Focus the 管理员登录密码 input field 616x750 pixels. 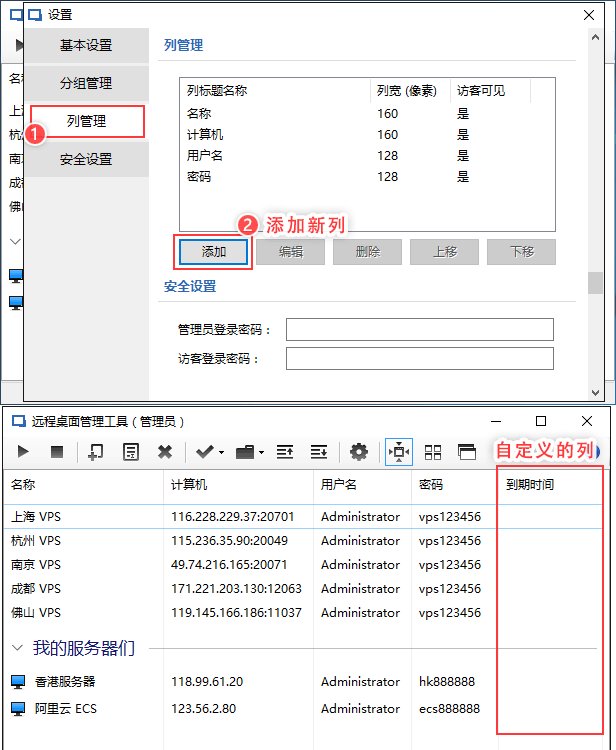click(419, 330)
